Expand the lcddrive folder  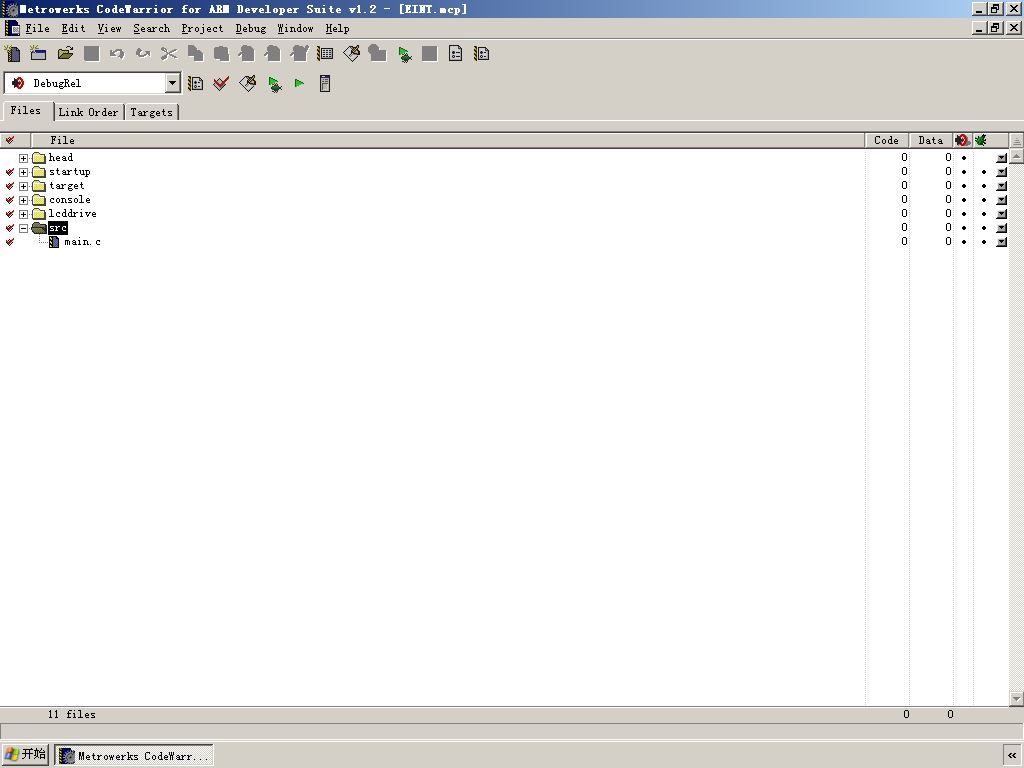coord(24,214)
